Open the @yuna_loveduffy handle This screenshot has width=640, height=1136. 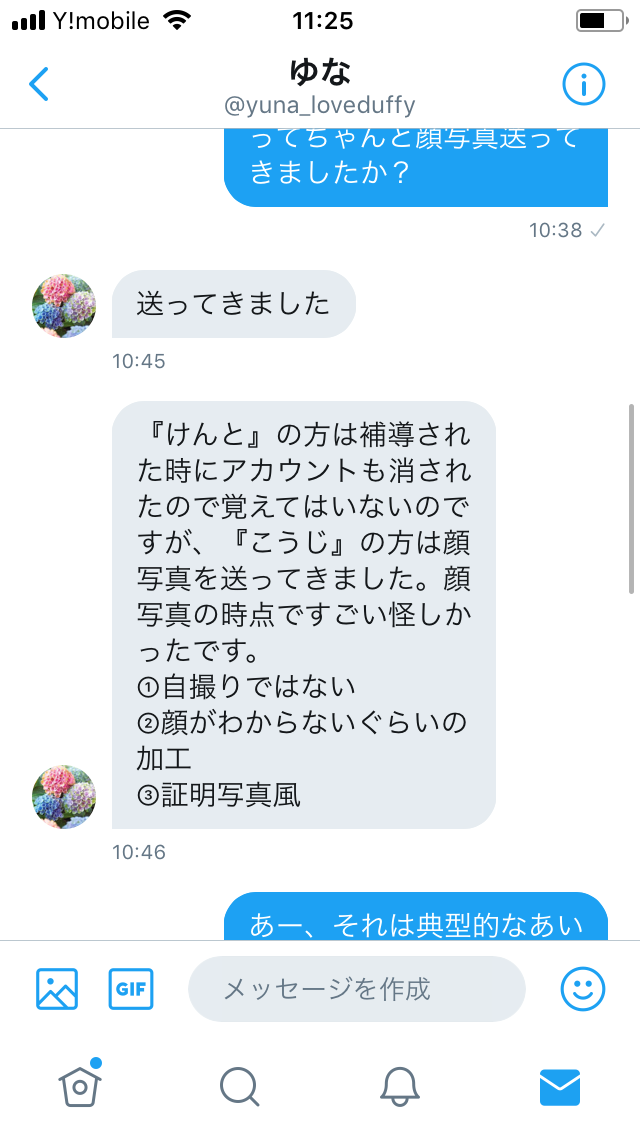click(x=320, y=105)
